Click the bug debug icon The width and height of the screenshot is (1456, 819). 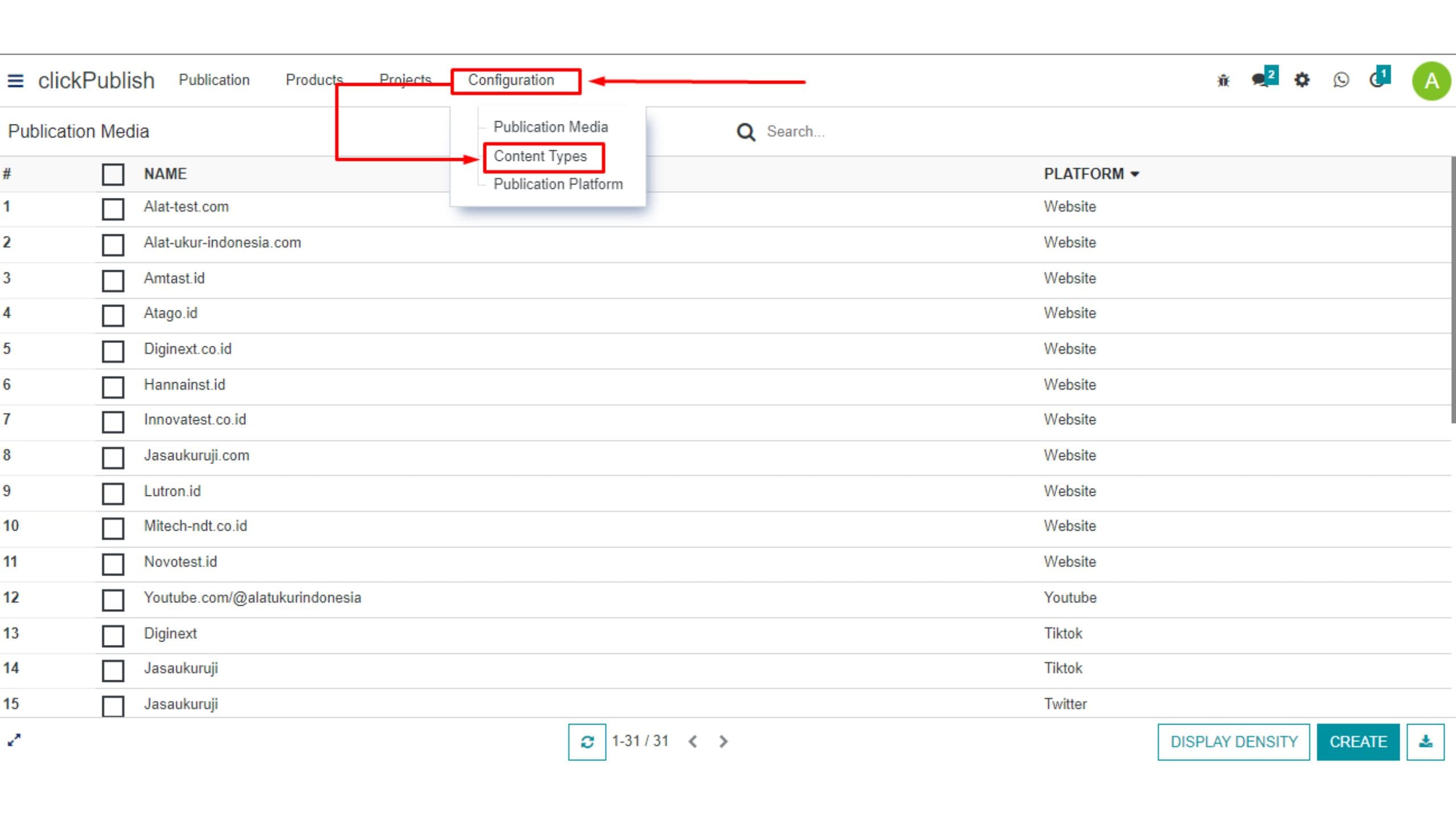[1223, 81]
